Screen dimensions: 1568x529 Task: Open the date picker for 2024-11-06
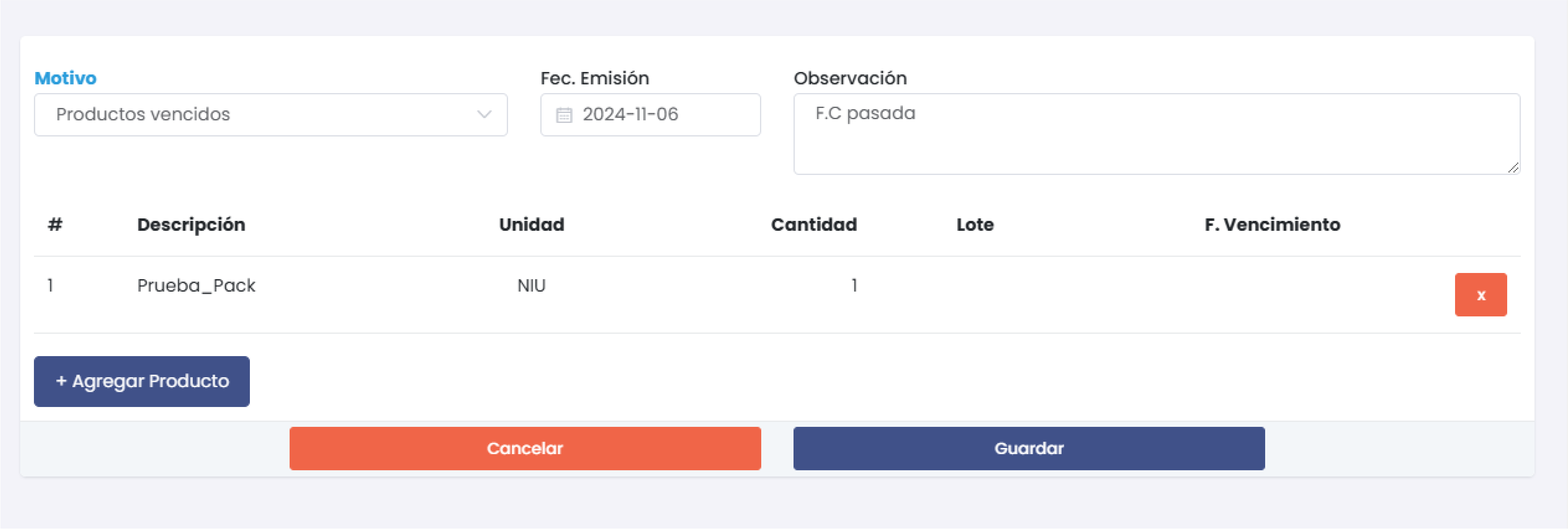click(x=650, y=115)
